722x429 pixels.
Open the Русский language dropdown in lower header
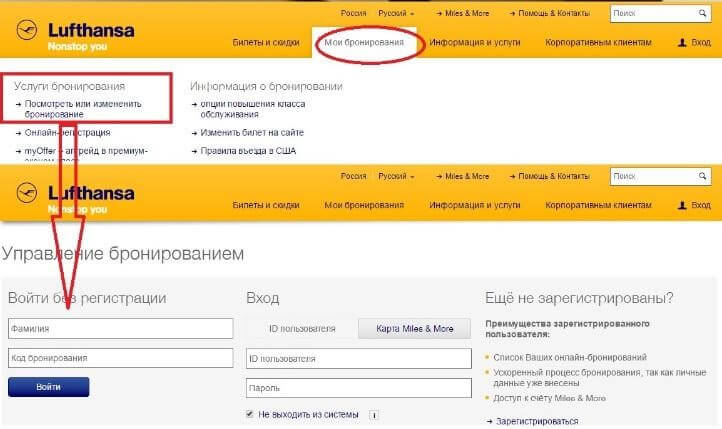point(396,176)
